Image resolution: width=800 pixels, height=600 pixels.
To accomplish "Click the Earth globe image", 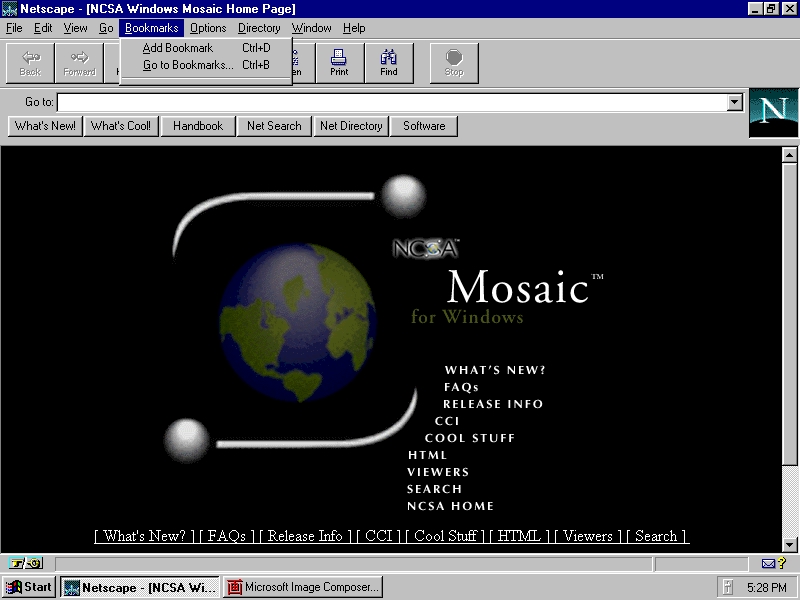I will tap(298, 323).
